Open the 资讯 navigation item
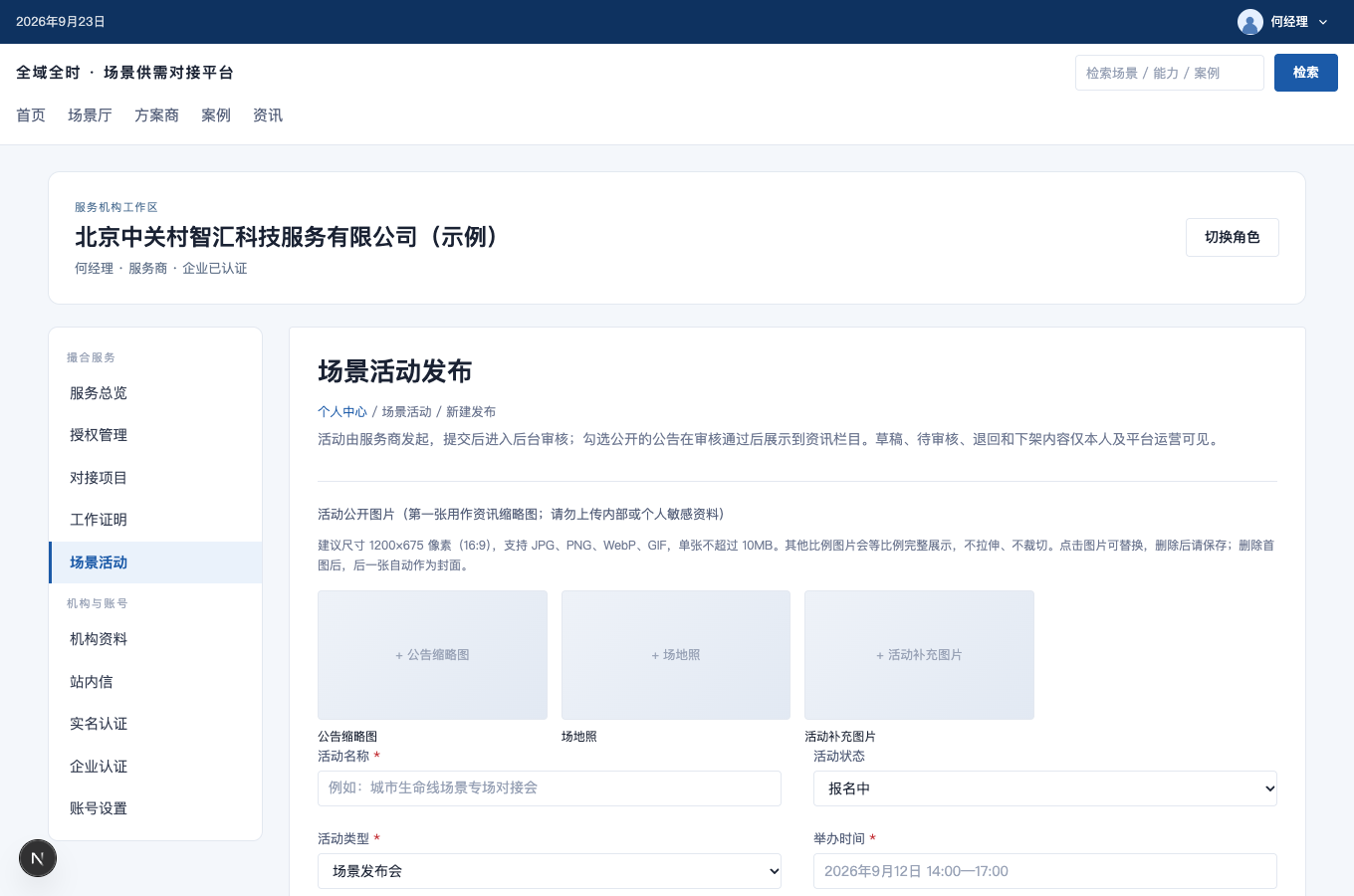 (268, 115)
